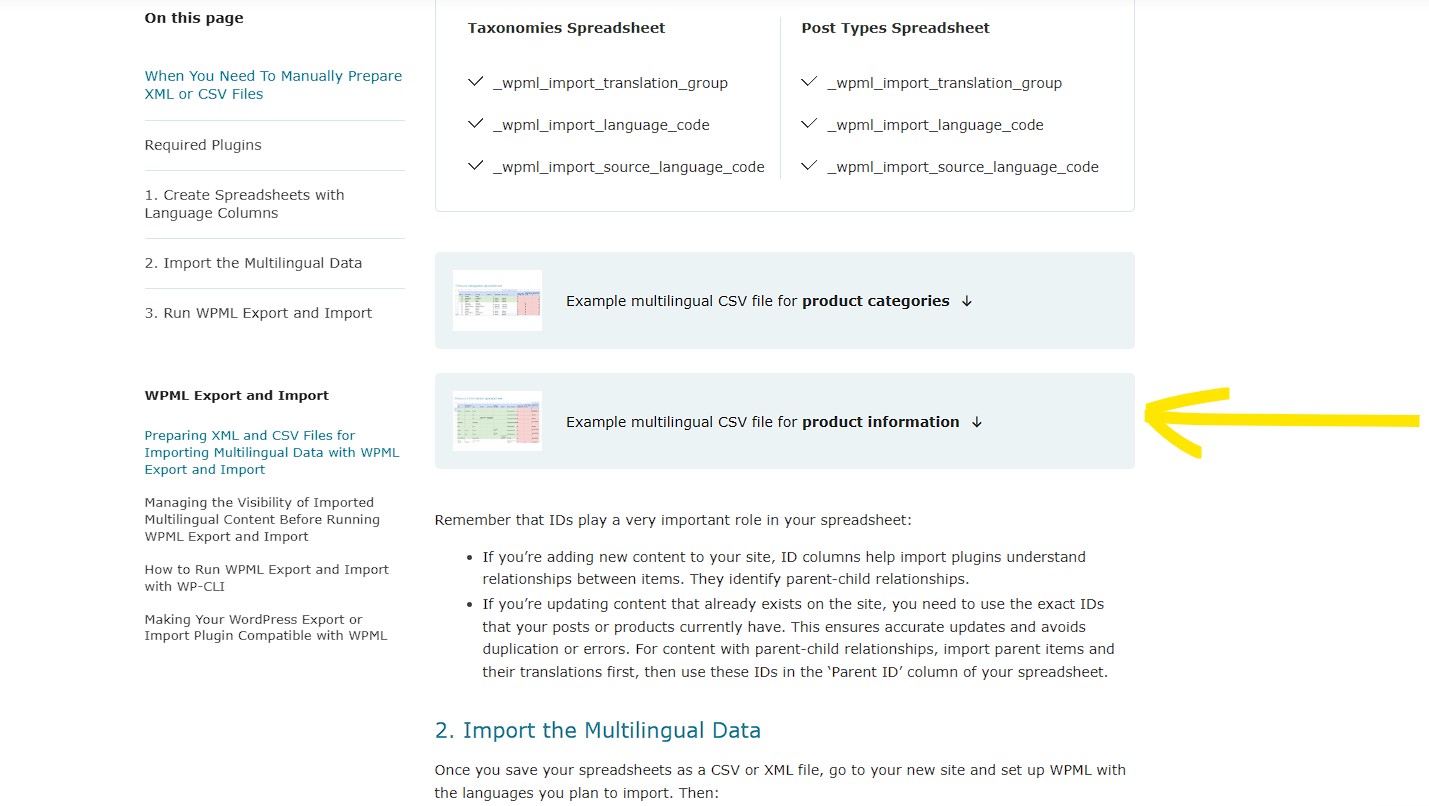Screen dimensions: 1429x806
Task: Click the down arrow after product categories
Action: 966,301
